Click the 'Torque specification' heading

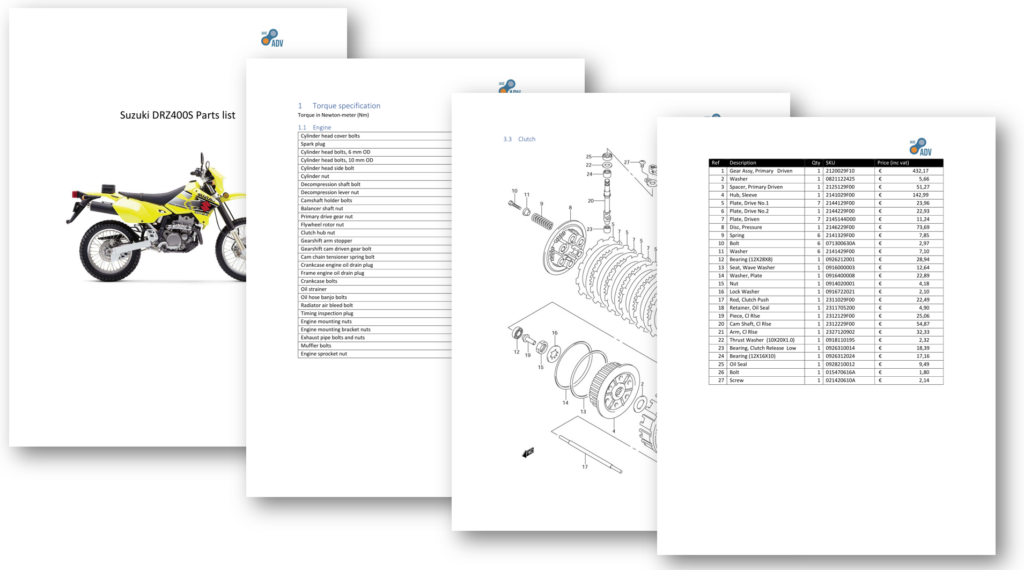346,106
